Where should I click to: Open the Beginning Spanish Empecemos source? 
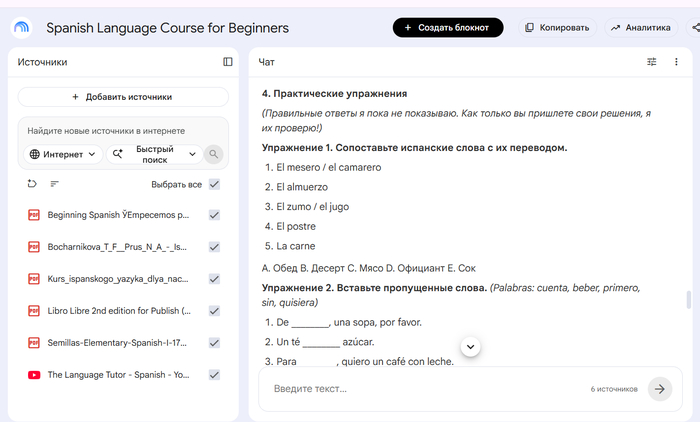[118, 215]
